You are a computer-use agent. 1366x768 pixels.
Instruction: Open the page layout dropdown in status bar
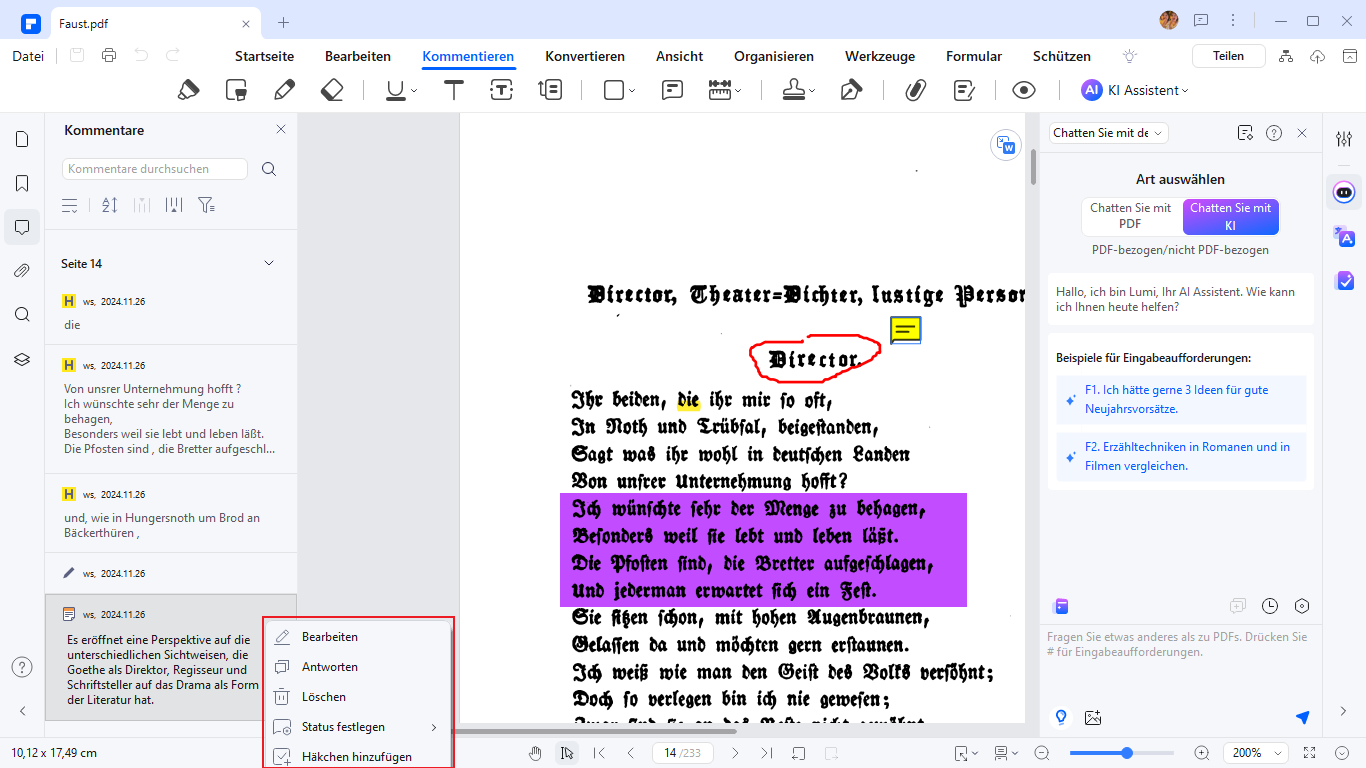(1007, 753)
